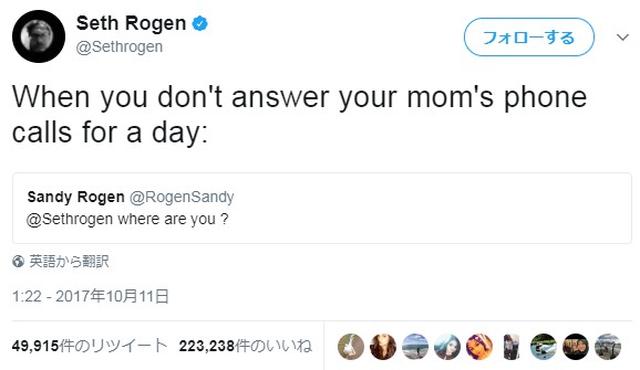Click the blue verified badge icon

pyautogui.click(x=200, y=23)
